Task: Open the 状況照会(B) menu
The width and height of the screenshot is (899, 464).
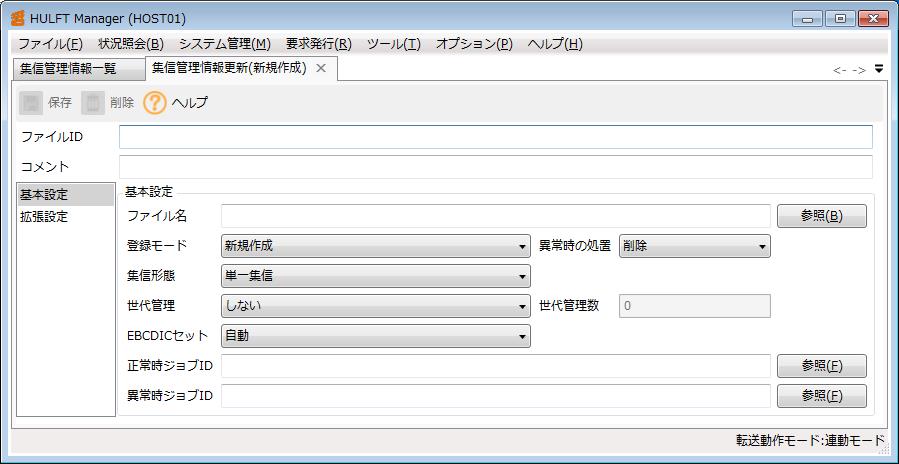Action: [131, 44]
